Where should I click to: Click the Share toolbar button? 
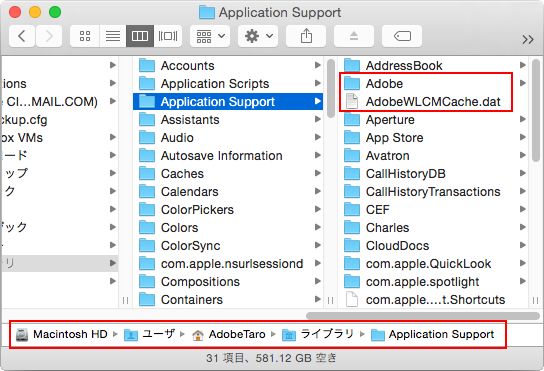point(306,36)
